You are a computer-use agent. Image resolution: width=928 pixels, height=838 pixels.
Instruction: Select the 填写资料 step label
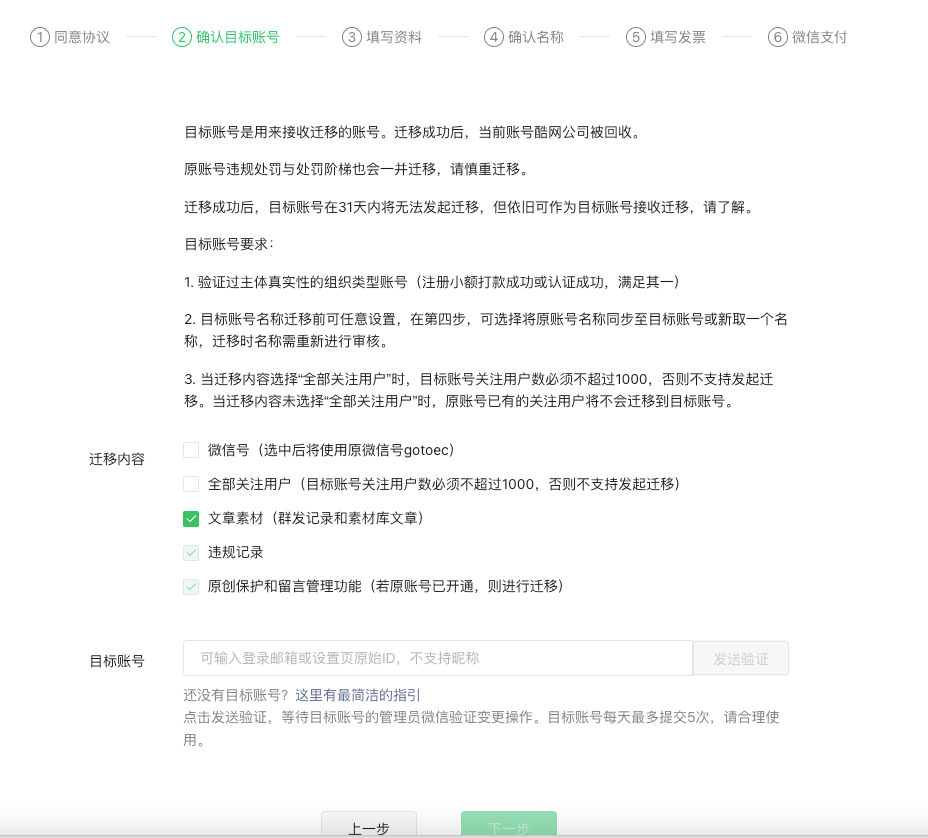click(394, 37)
